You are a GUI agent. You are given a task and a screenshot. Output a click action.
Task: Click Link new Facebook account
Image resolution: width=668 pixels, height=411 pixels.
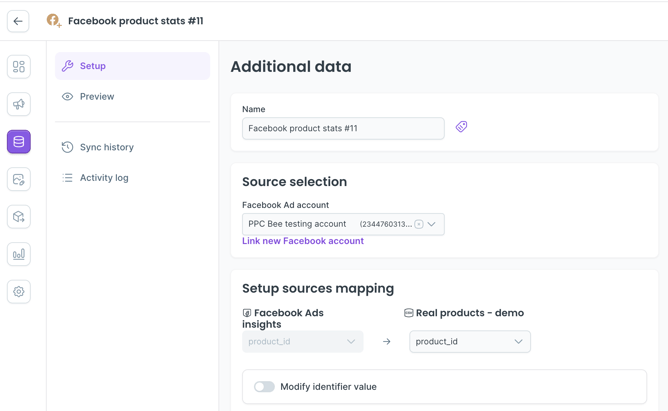303,241
